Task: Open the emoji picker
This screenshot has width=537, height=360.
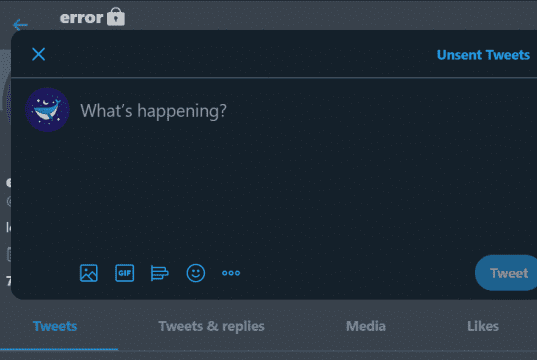Action: point(196,273)
